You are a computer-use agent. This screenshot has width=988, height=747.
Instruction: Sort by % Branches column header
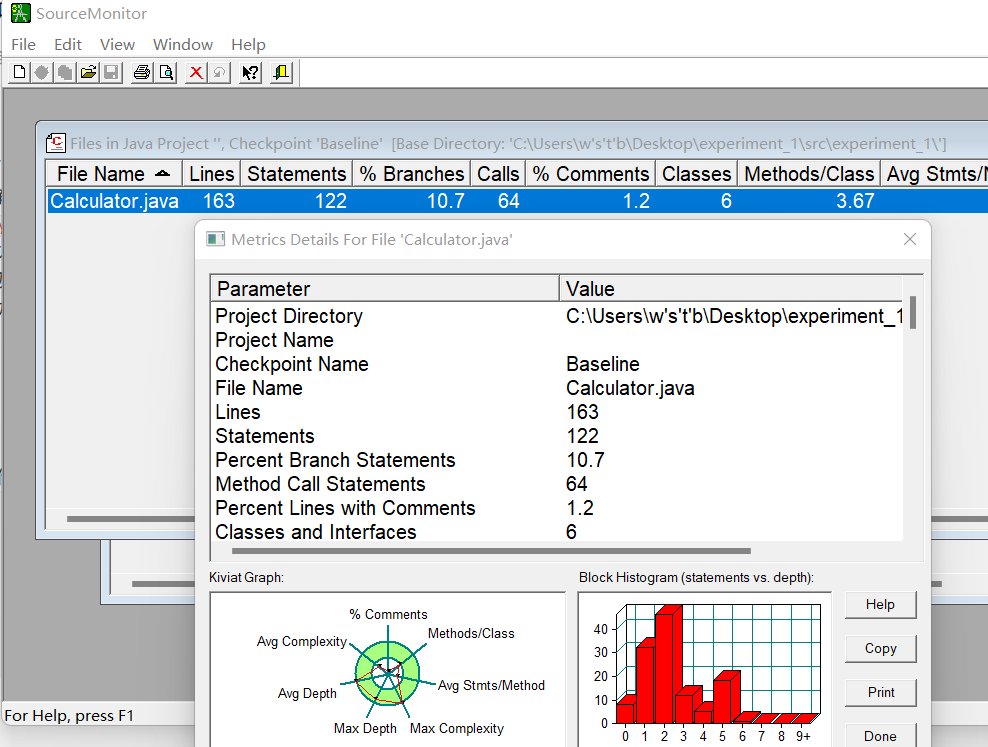click(x=412, y=174)
